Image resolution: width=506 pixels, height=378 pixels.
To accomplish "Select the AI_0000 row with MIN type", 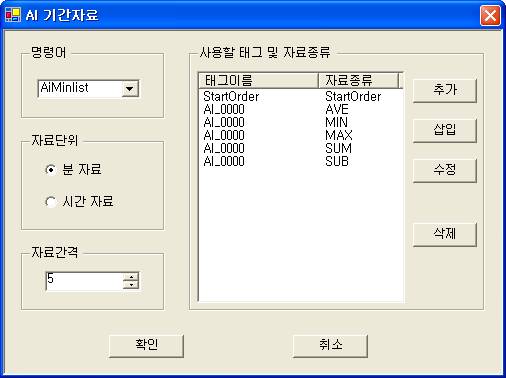I will click(301, 122).
